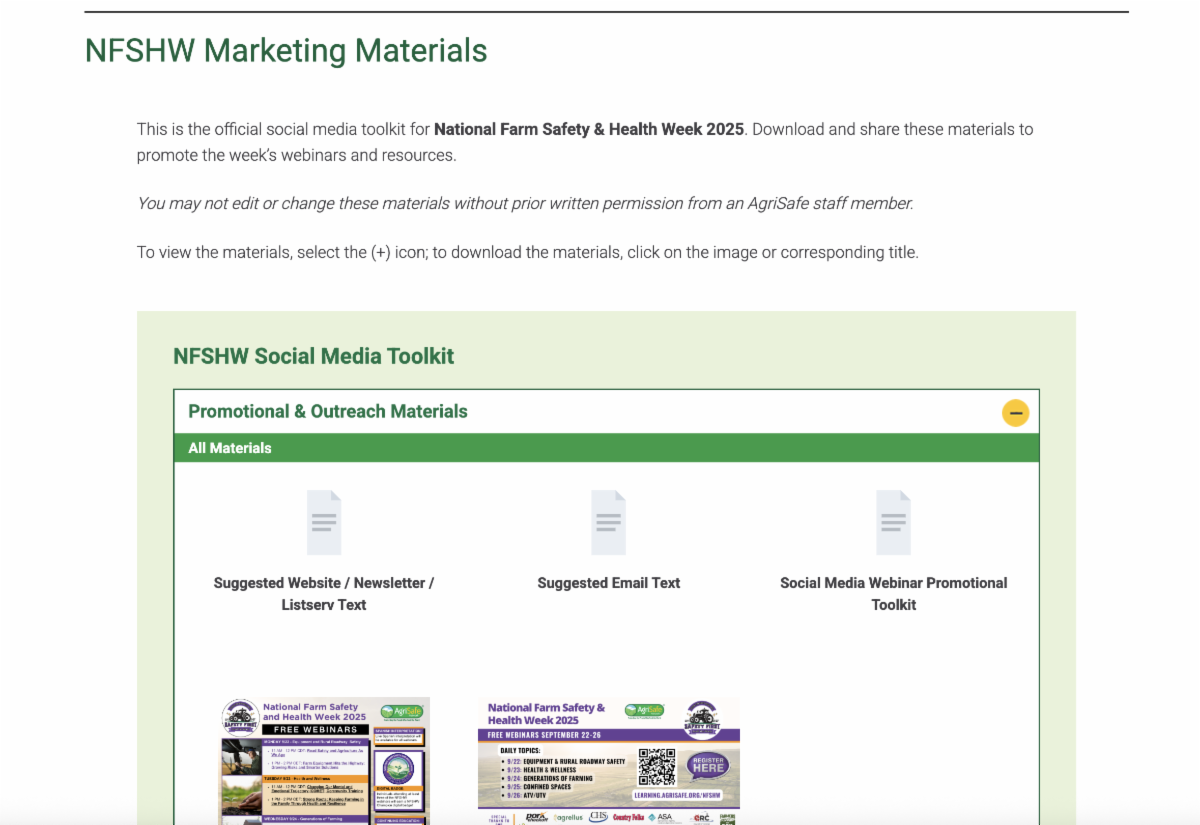The height and width of the screenshot is (825, 1200).
Task: Click bold text National Farm Safety & Health Week 2025
Action: tap(589, 129)
